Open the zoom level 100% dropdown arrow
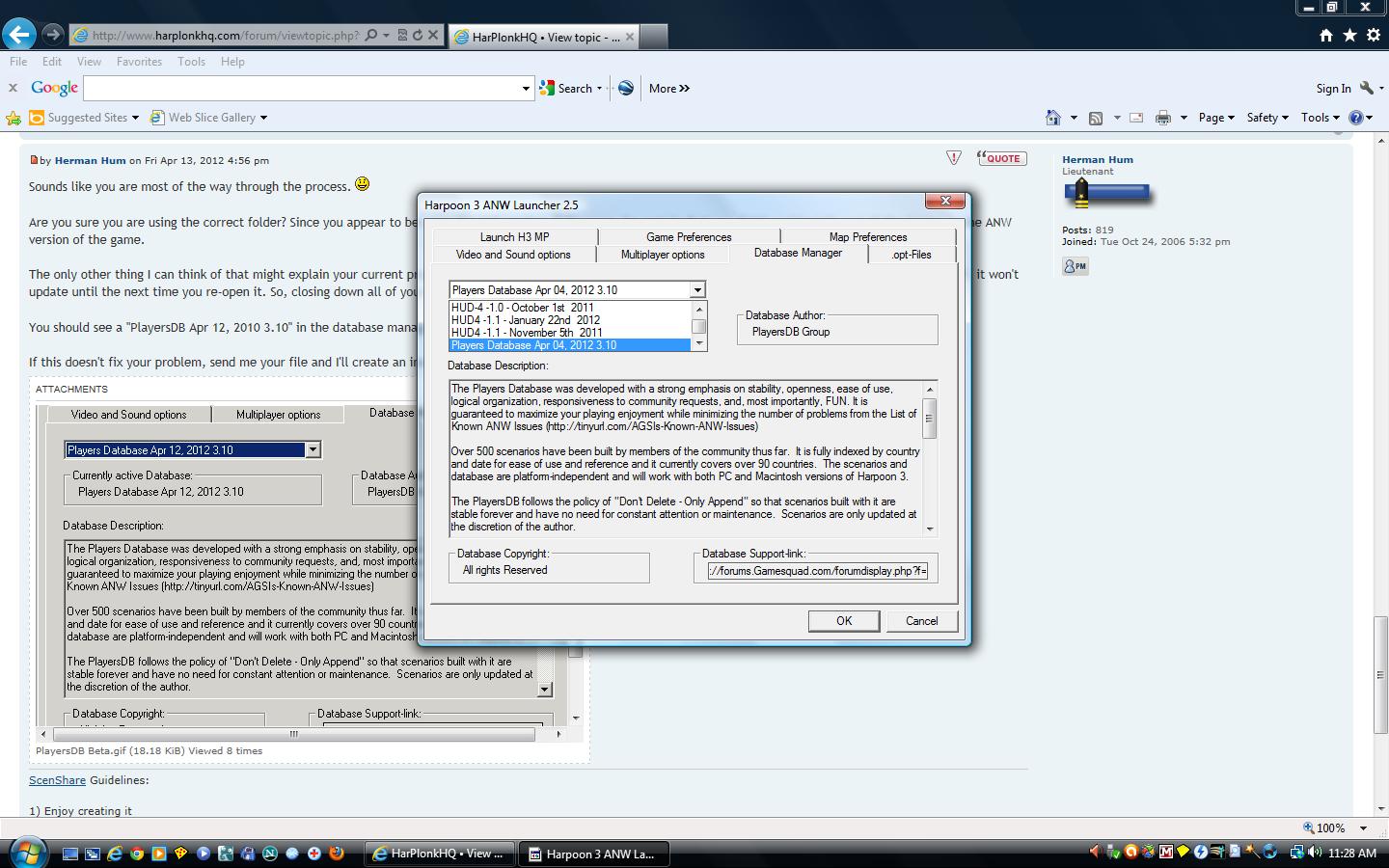This screenshot has height=868, width=1389. pyautogui.click(x=1363, y=828)
